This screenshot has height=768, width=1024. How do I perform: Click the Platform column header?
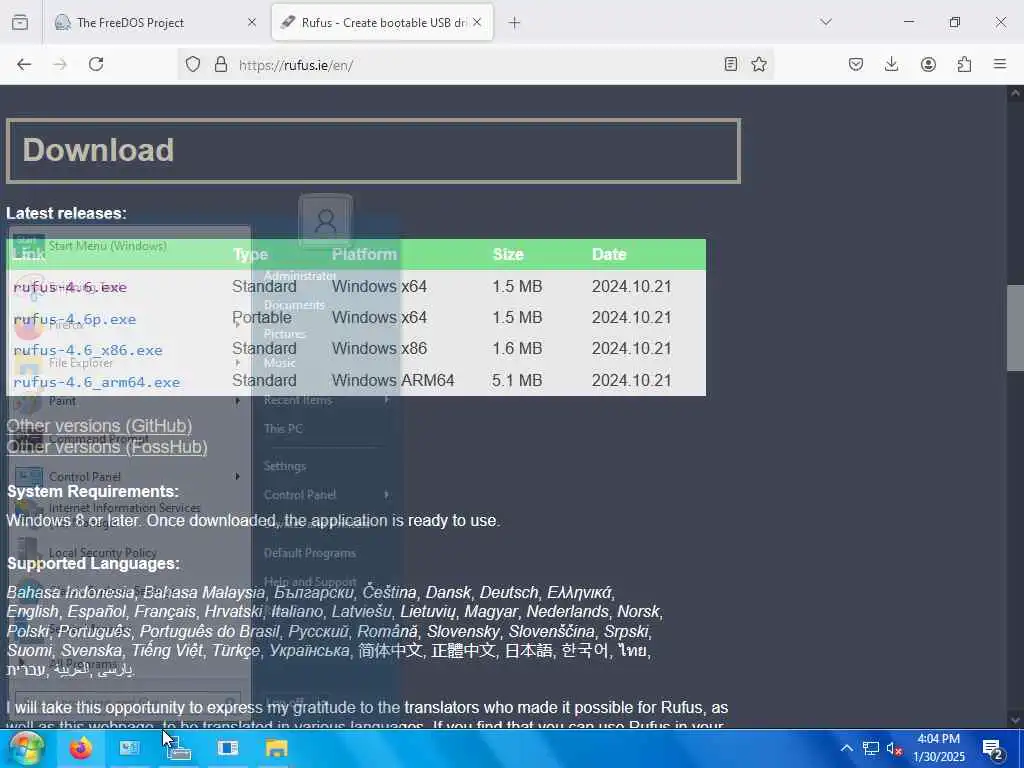364,255
